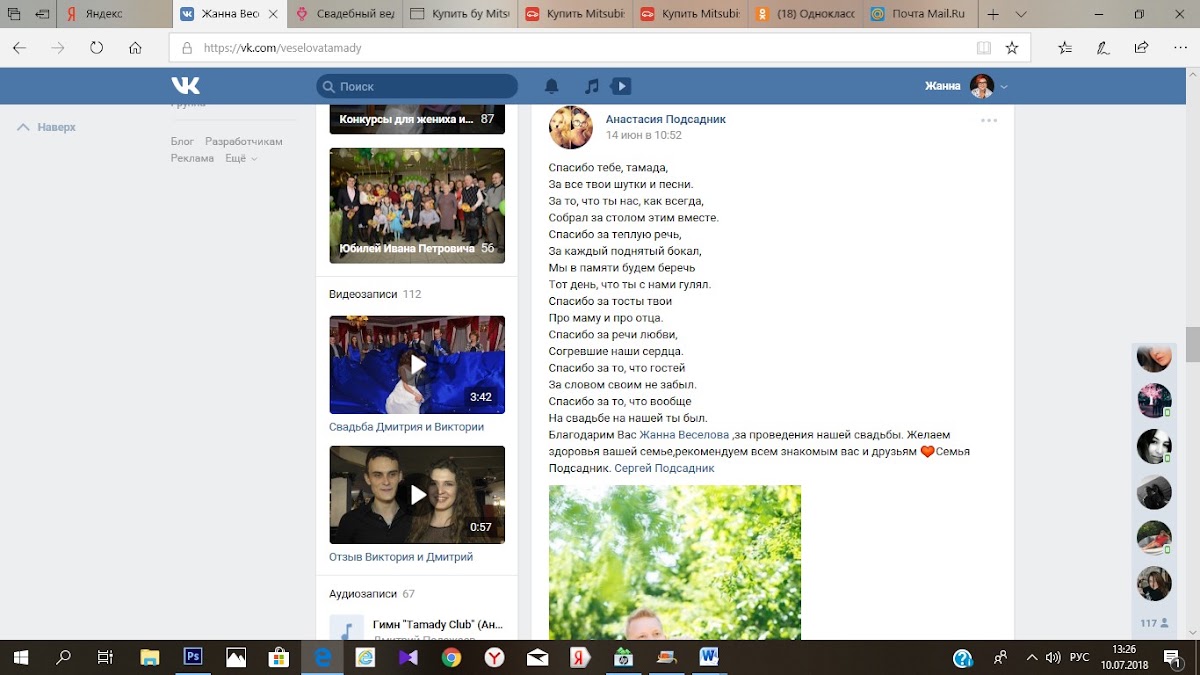Open the Реклама footer link
This screenshot has width=1200, height=675.
[192, 158]
